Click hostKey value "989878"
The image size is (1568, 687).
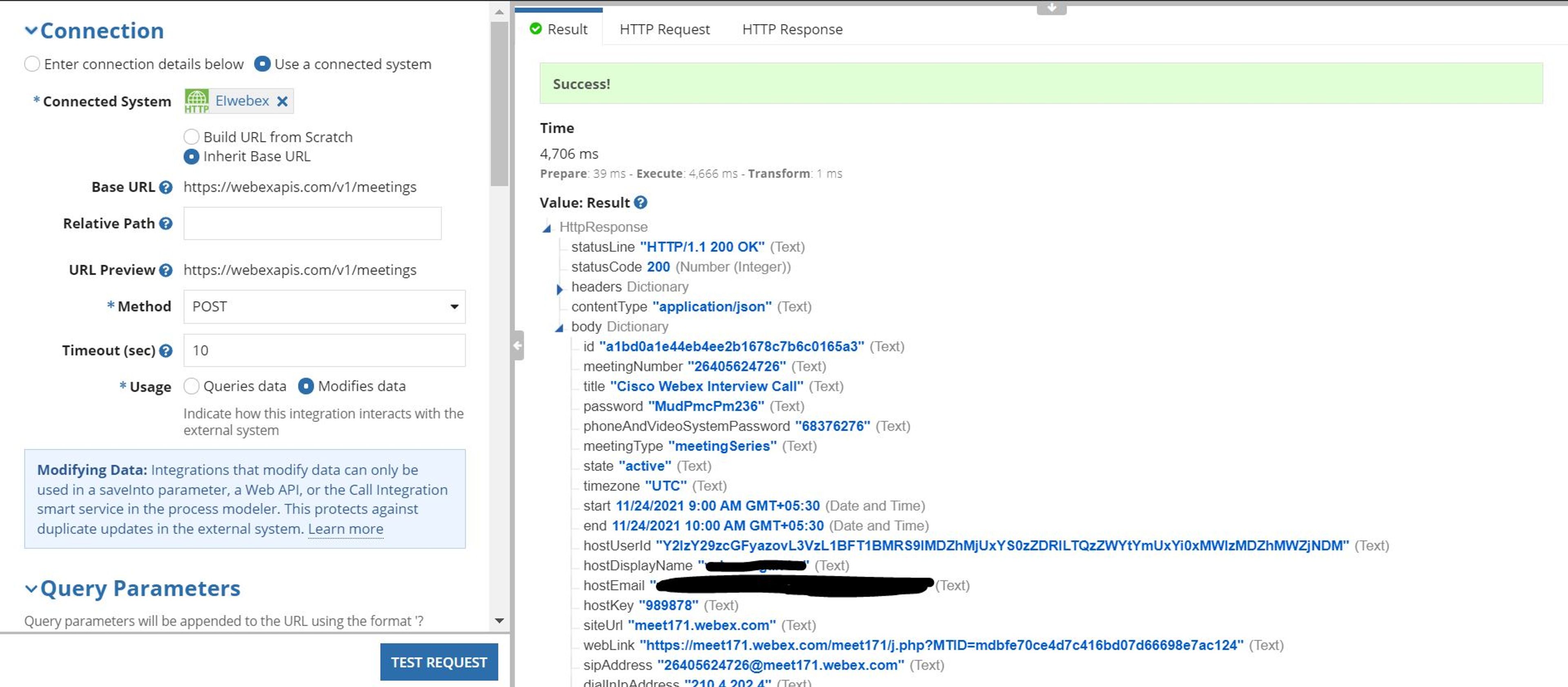tap(668, 605)
